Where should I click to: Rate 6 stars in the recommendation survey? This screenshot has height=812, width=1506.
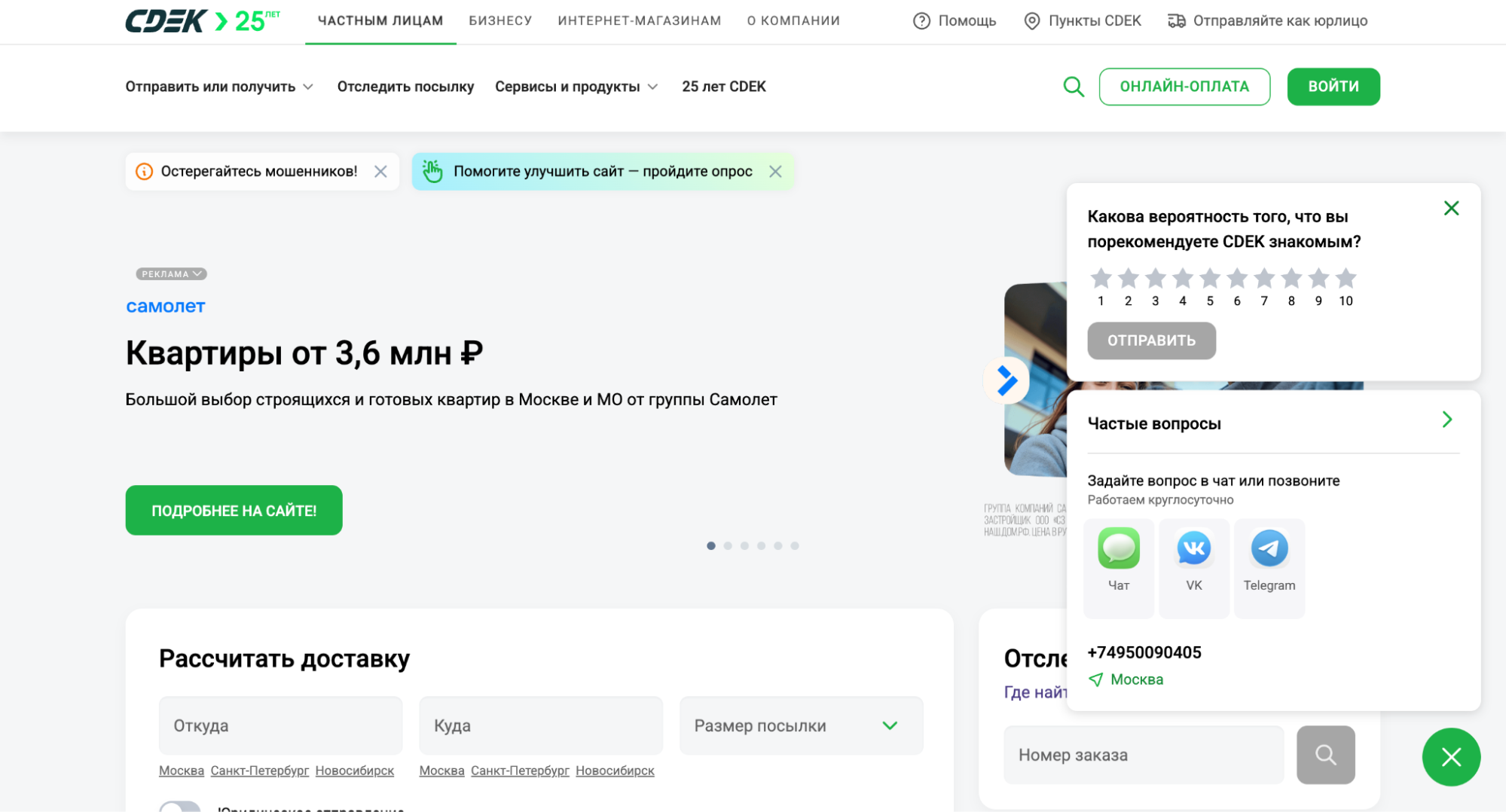coord(1237,279)
